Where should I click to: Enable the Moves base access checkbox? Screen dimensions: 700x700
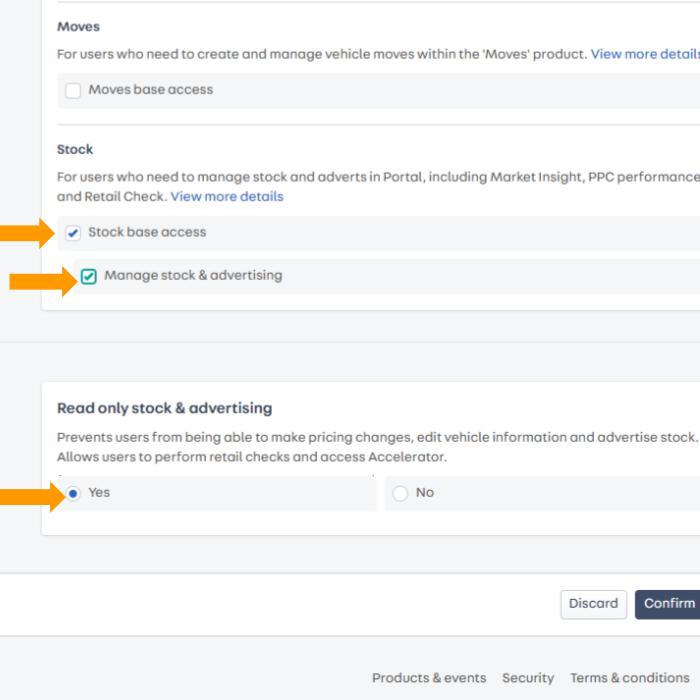[x=73, y=90]
